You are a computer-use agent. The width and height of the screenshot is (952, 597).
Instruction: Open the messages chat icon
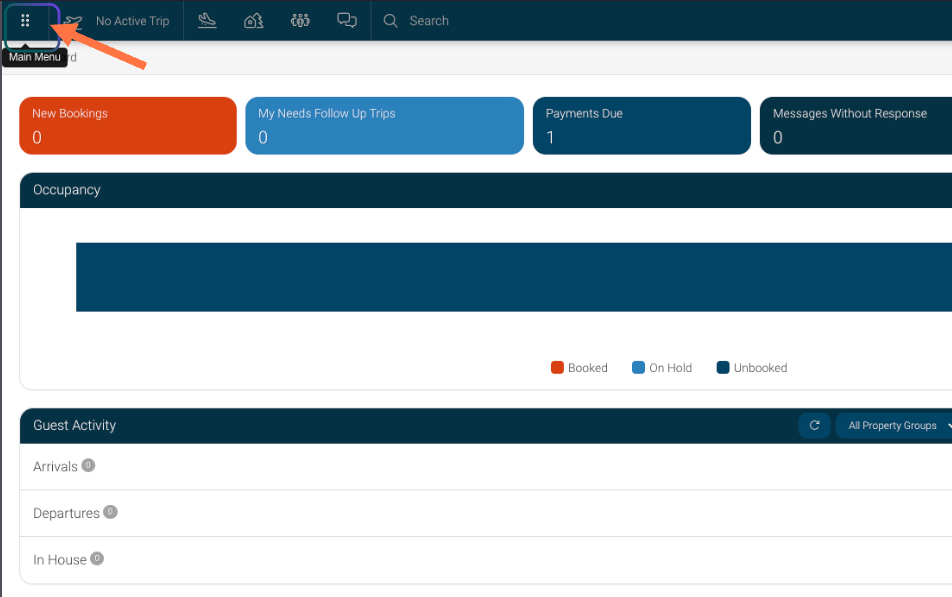[x=347, y=21]
